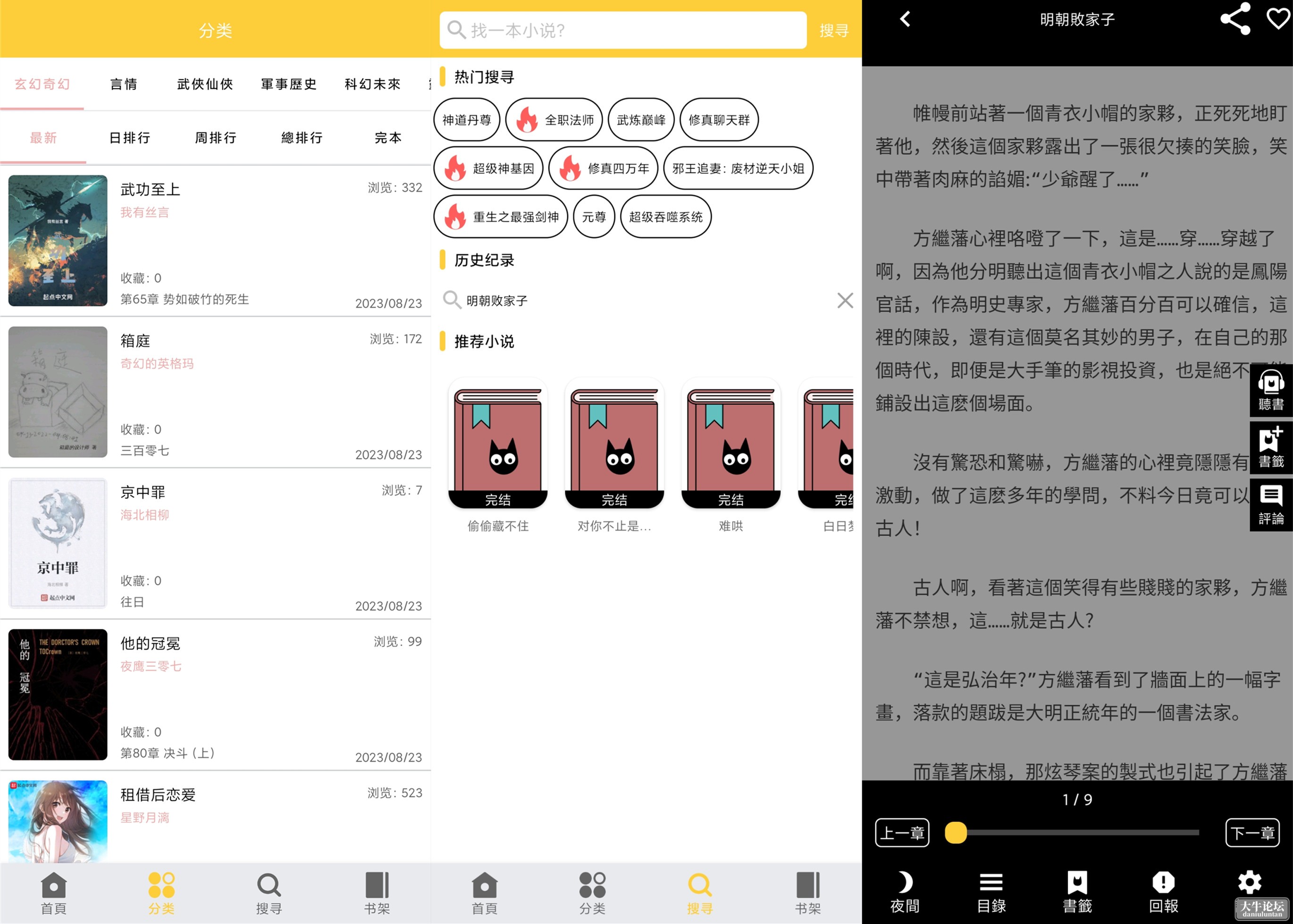Viewport: 1293px width, 924px height.
Task: Open 分类 in the middle screen's nav
Action: [x=592, y=893]
